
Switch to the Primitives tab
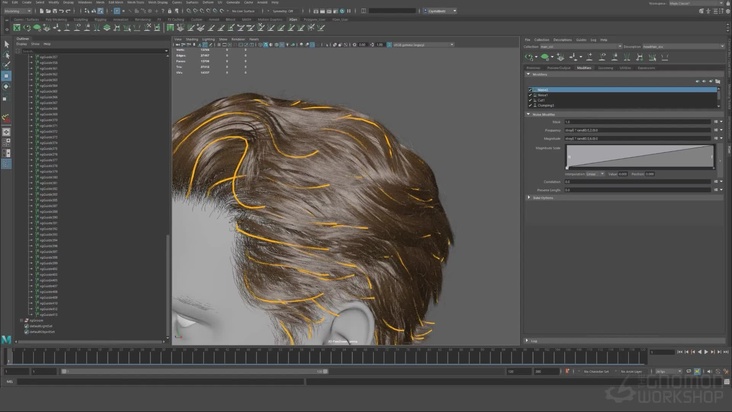533,68
